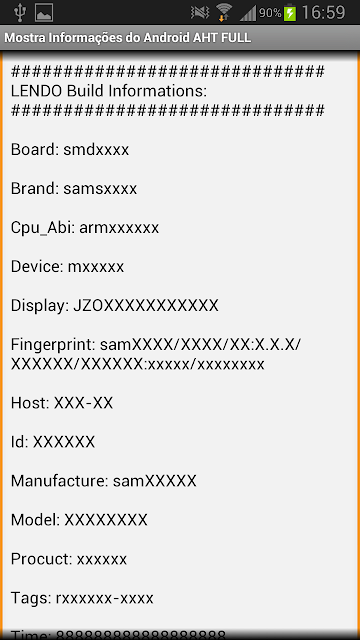Tap the Model: XXXXXXXX line
Image resolution: width=360 pixels, height=640 pixels.
[79, 520]
